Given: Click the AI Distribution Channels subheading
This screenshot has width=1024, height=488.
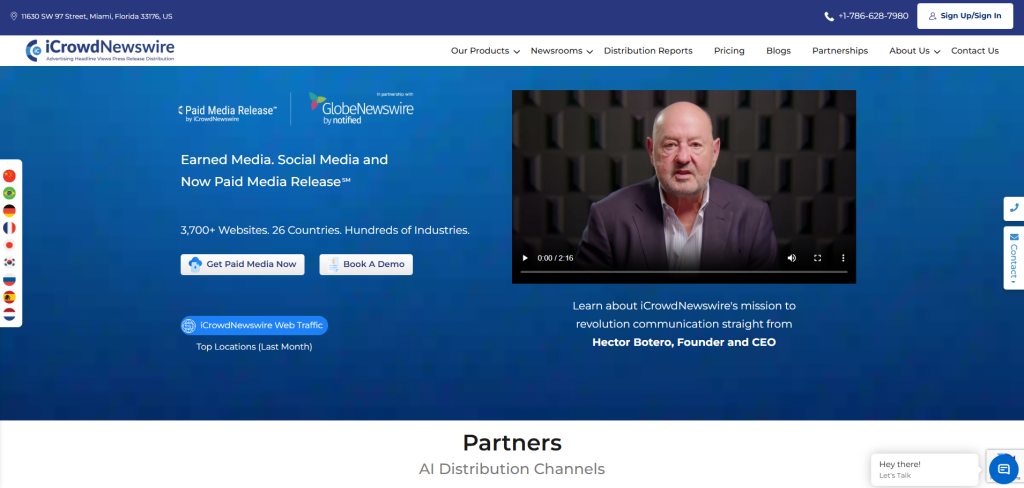Looking at the screenshot, I should pyautogui.click(x=512, y=469).
